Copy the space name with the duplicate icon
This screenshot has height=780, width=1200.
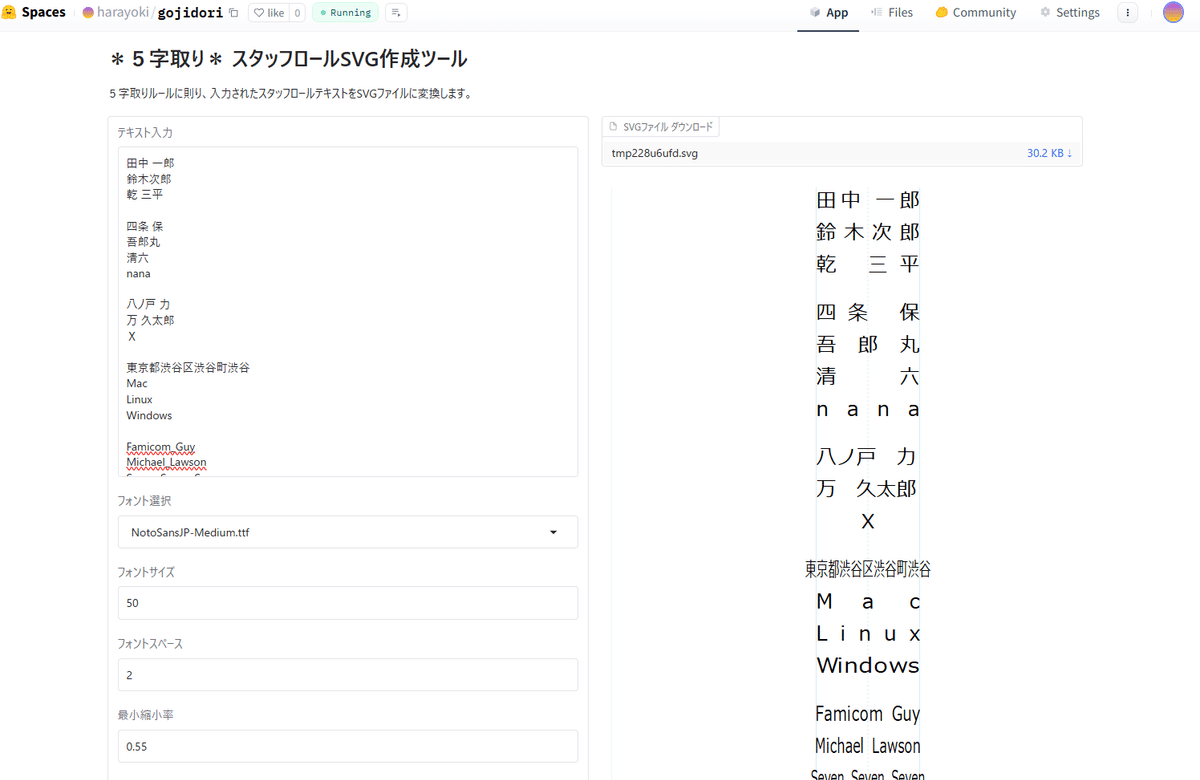(232, 12)
